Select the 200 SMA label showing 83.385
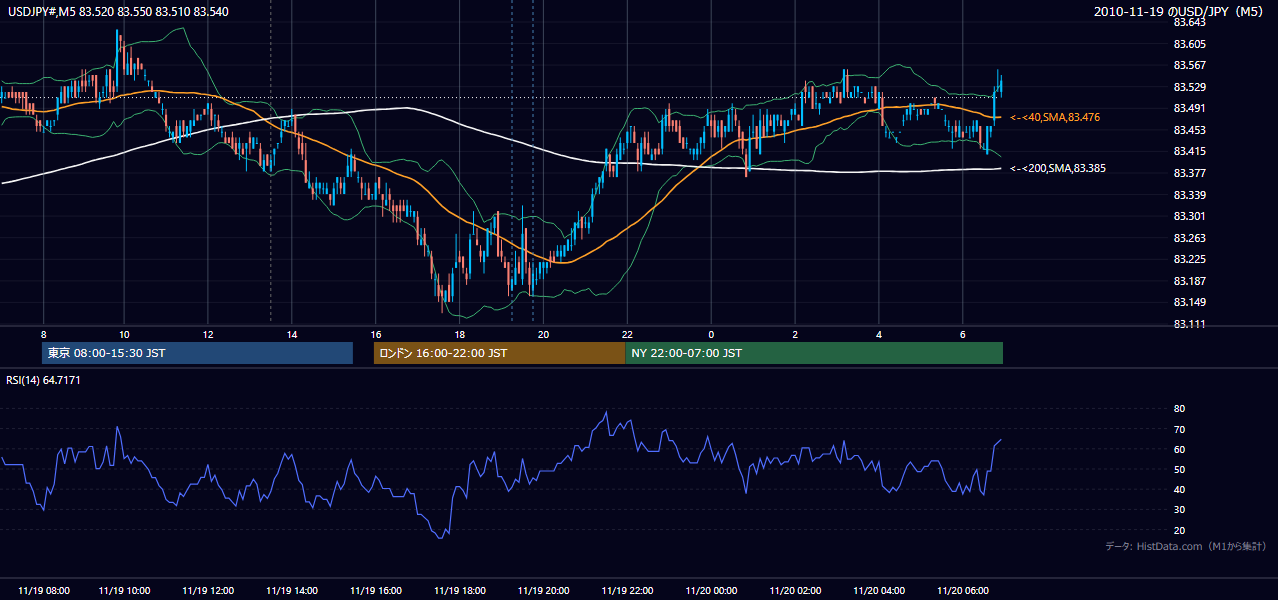The width and height of the screenshot is (1278, 600). (1057, 169)
